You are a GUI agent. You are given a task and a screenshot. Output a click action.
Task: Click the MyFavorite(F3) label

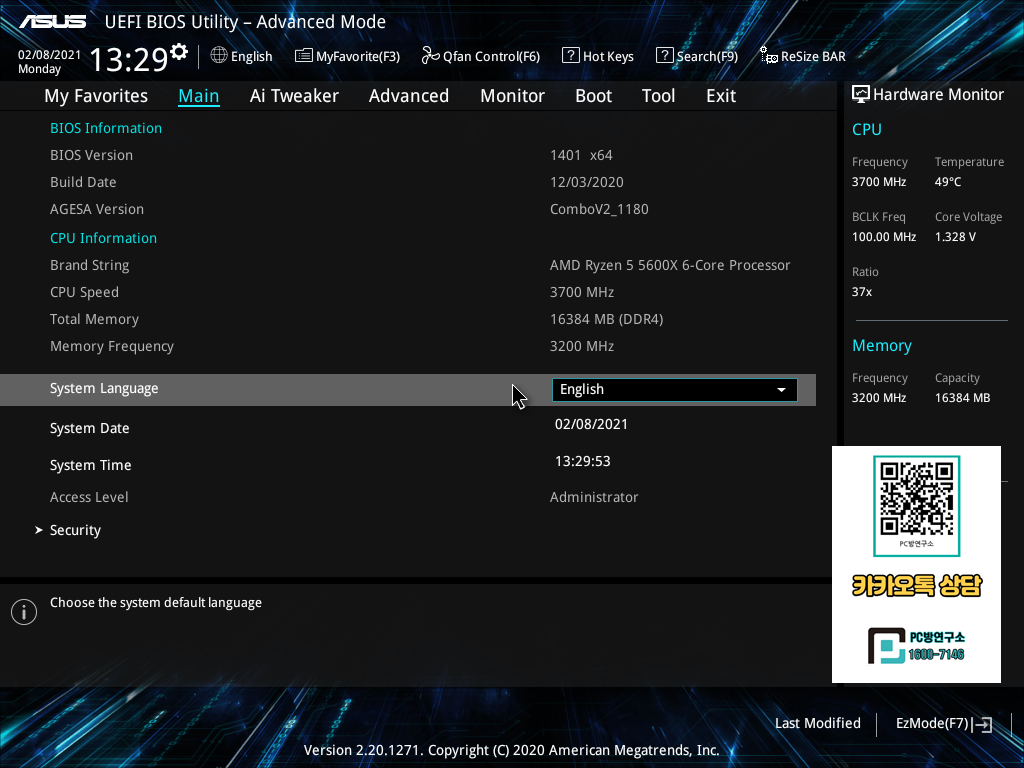point(358,57)
